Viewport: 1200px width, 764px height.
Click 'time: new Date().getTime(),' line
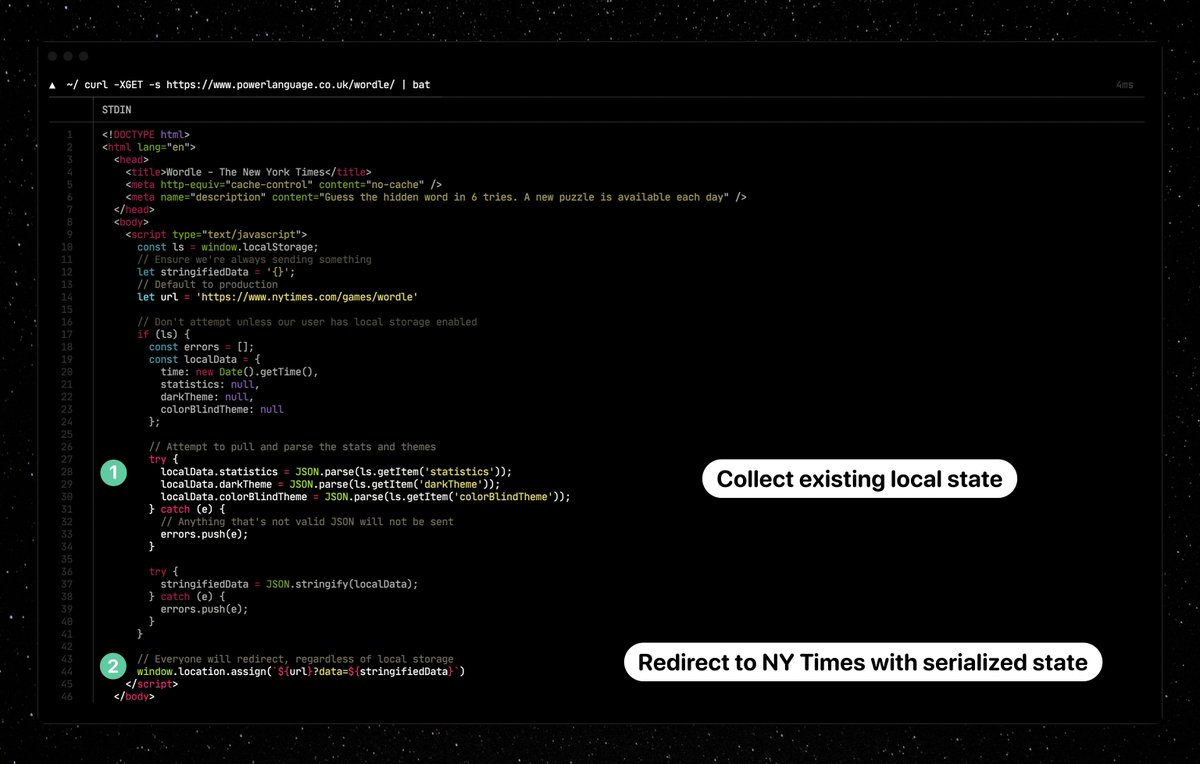pyautogui.click(x=239, y=371)
